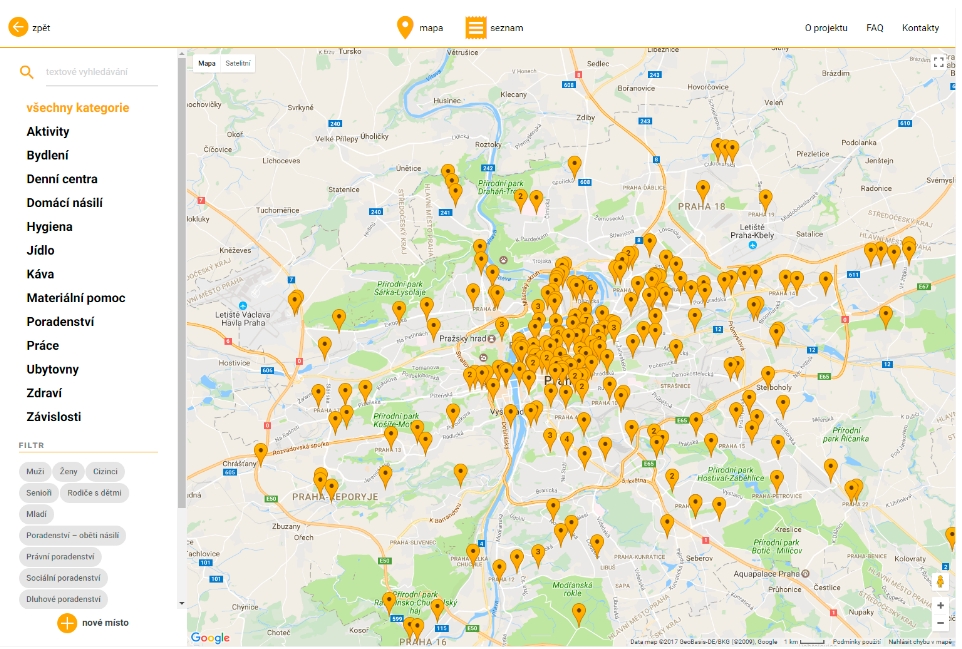Click the sidebar scrollbar down arrow
The width and height of the screenshot is (962, 649).
(182, 603)
